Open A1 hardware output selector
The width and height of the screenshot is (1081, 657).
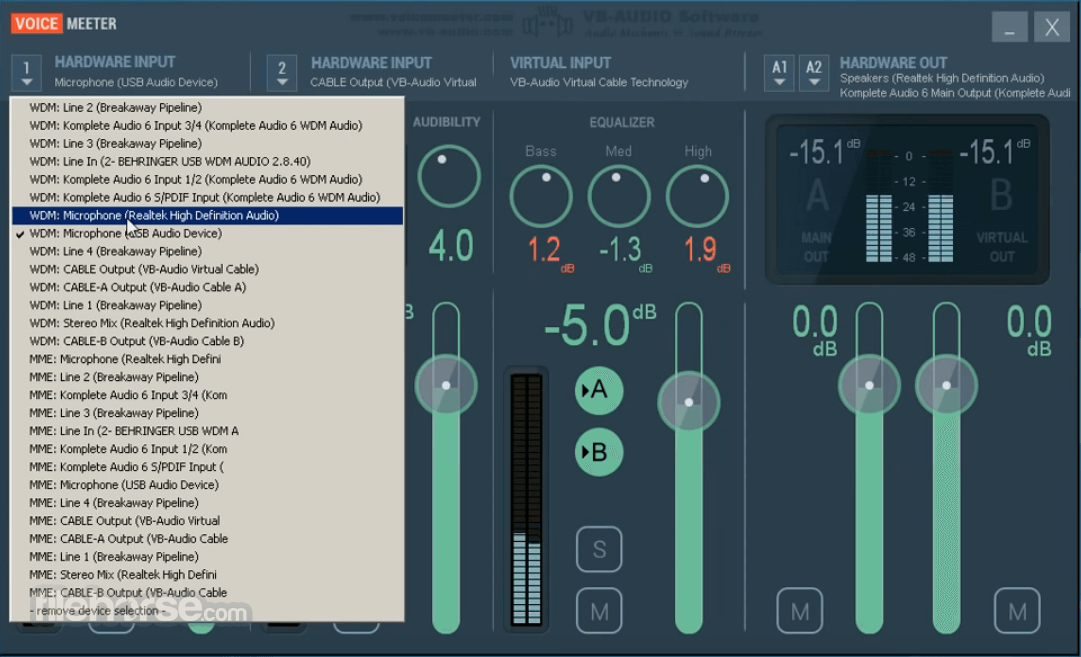click(x=779, y=73)
